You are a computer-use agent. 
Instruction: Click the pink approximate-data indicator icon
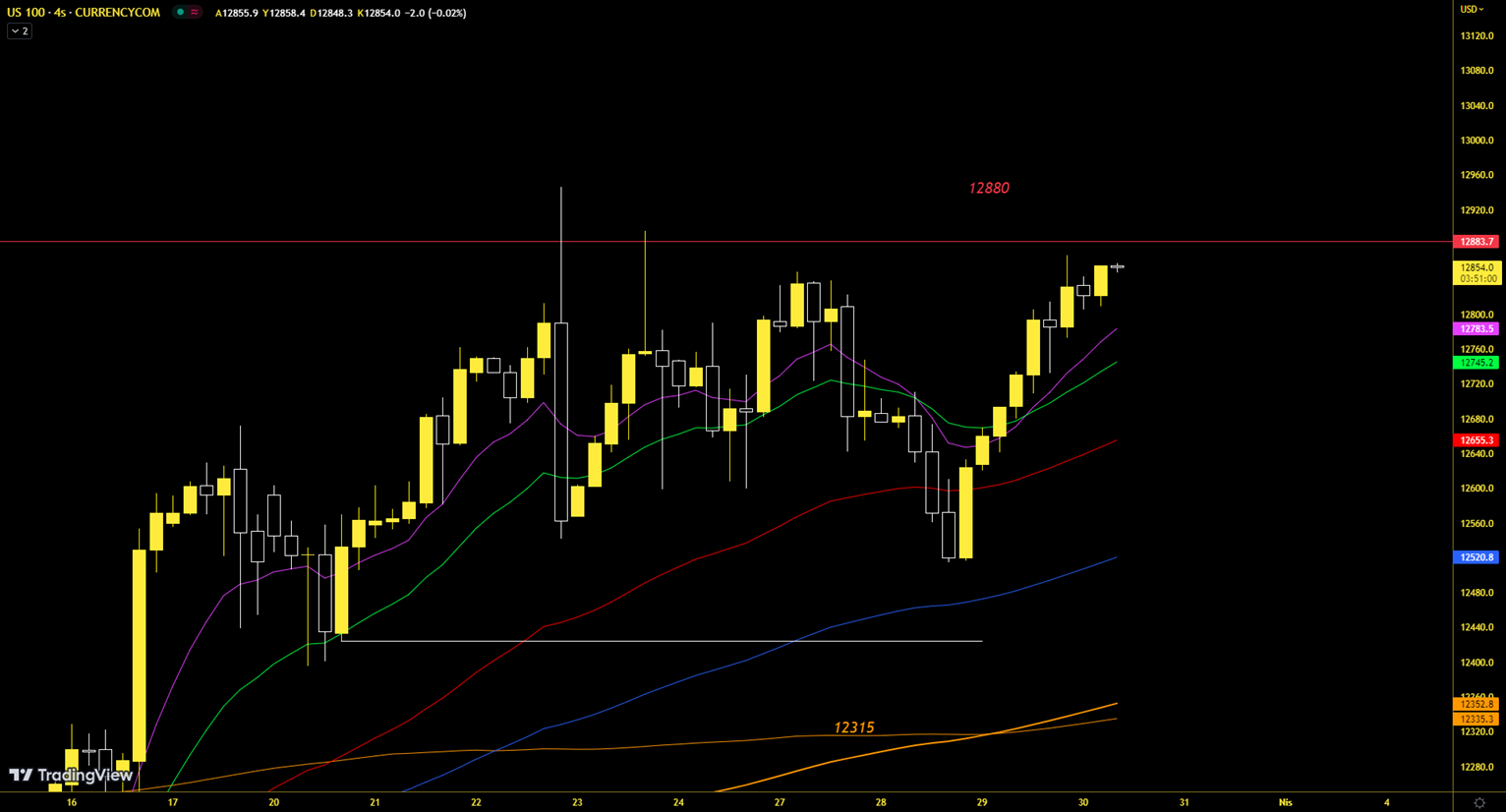[x=195, y=13]
